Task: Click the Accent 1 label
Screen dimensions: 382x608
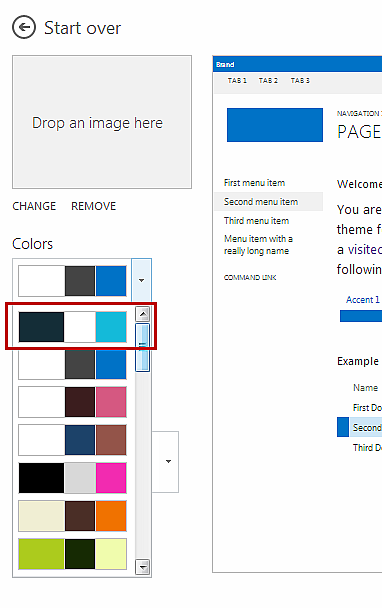Action: coord(363,300)
